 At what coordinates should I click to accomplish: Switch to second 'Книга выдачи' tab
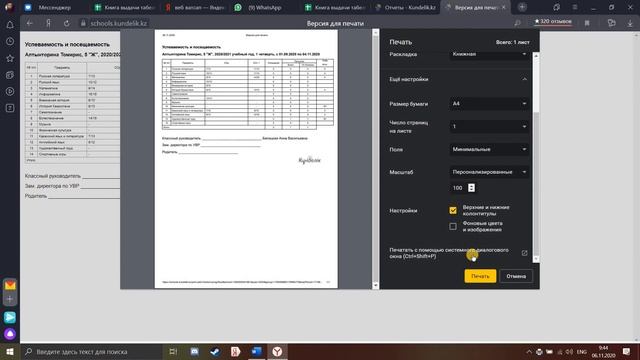pos(336,7)
